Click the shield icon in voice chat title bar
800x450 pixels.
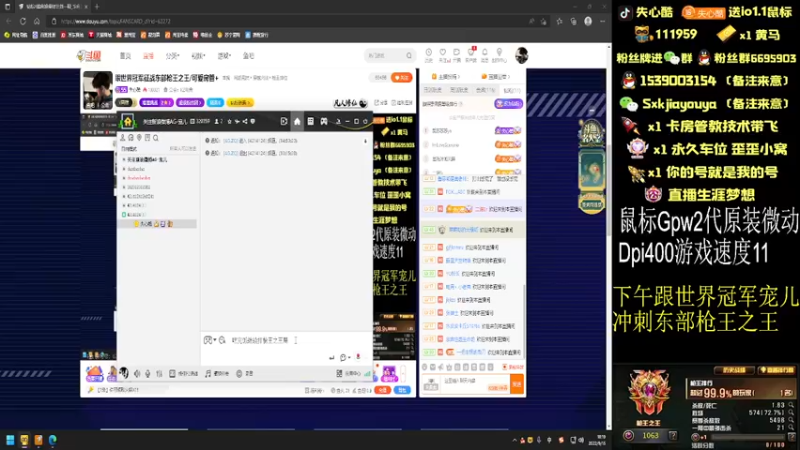[x=253, y=121]
